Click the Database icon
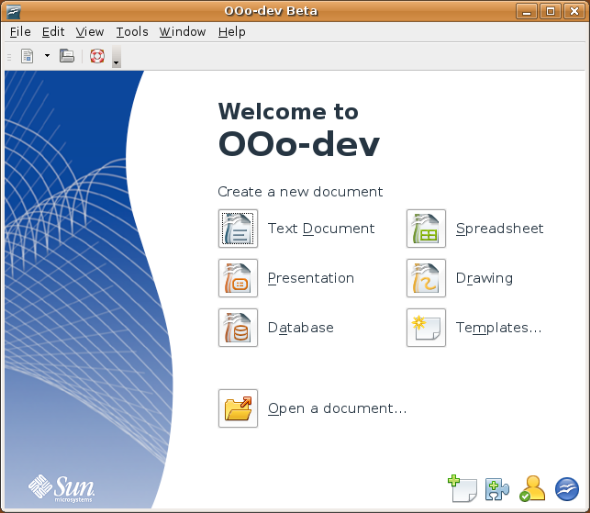This screenshot has width=590, height=513. click(x=238, y=327)
